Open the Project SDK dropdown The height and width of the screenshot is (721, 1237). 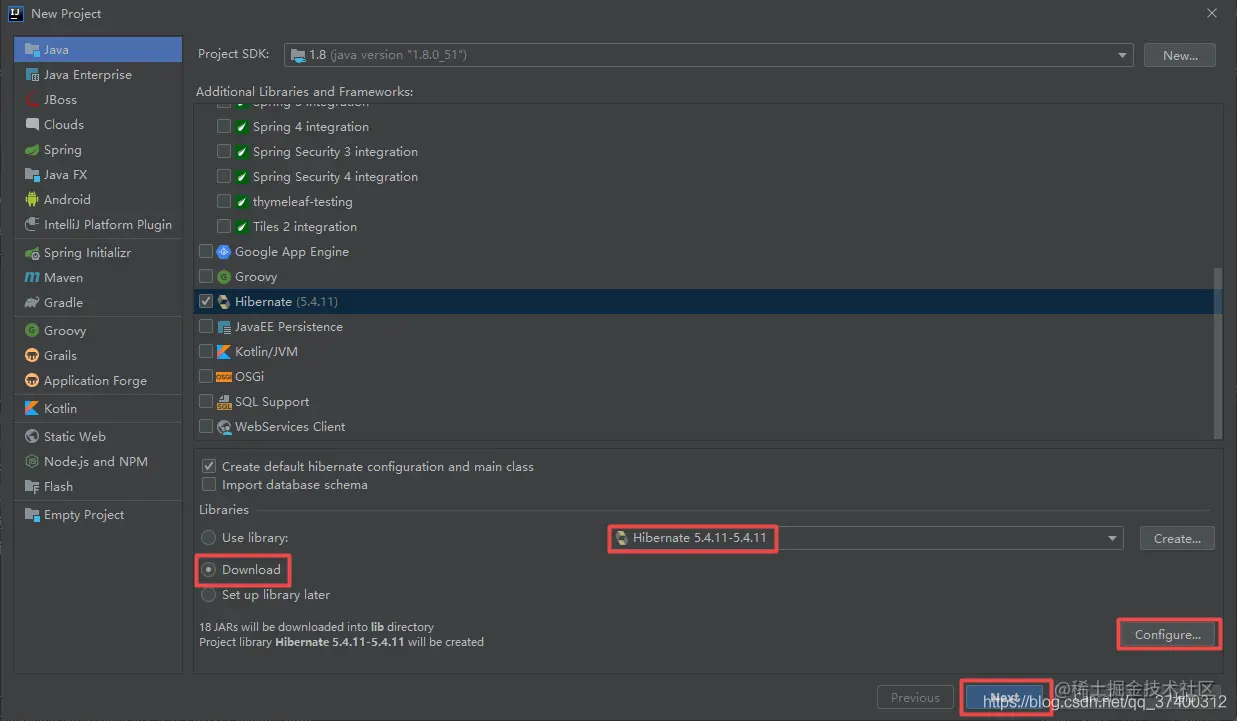coord(708,55)
